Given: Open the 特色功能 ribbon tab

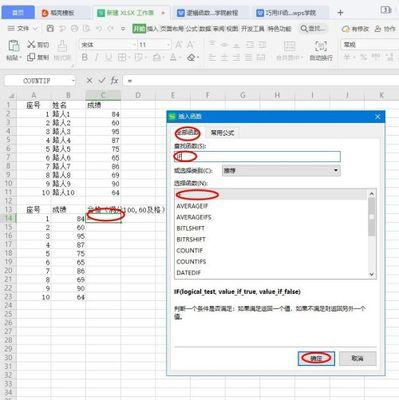Looking at the screenshot, I should point(279,29).
